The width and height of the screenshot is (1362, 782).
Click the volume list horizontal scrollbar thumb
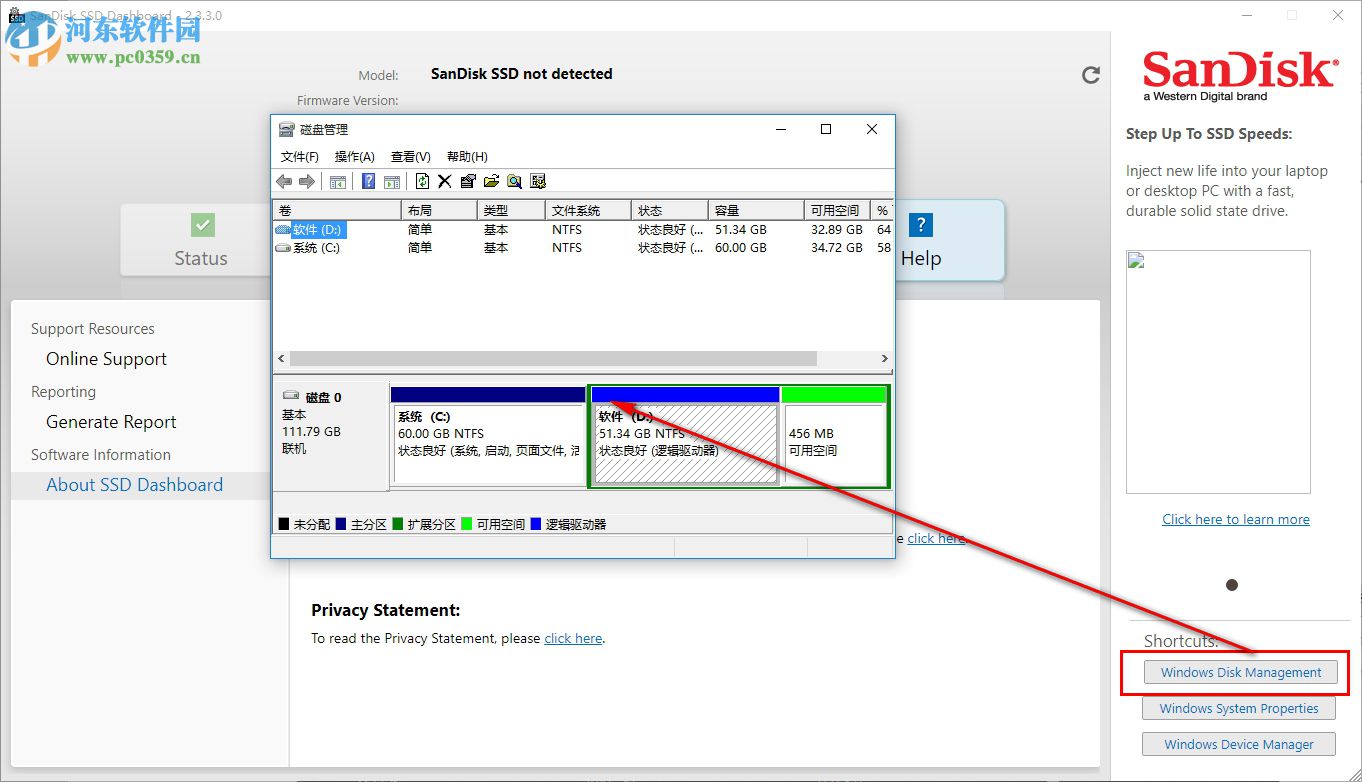coord(553,358)
